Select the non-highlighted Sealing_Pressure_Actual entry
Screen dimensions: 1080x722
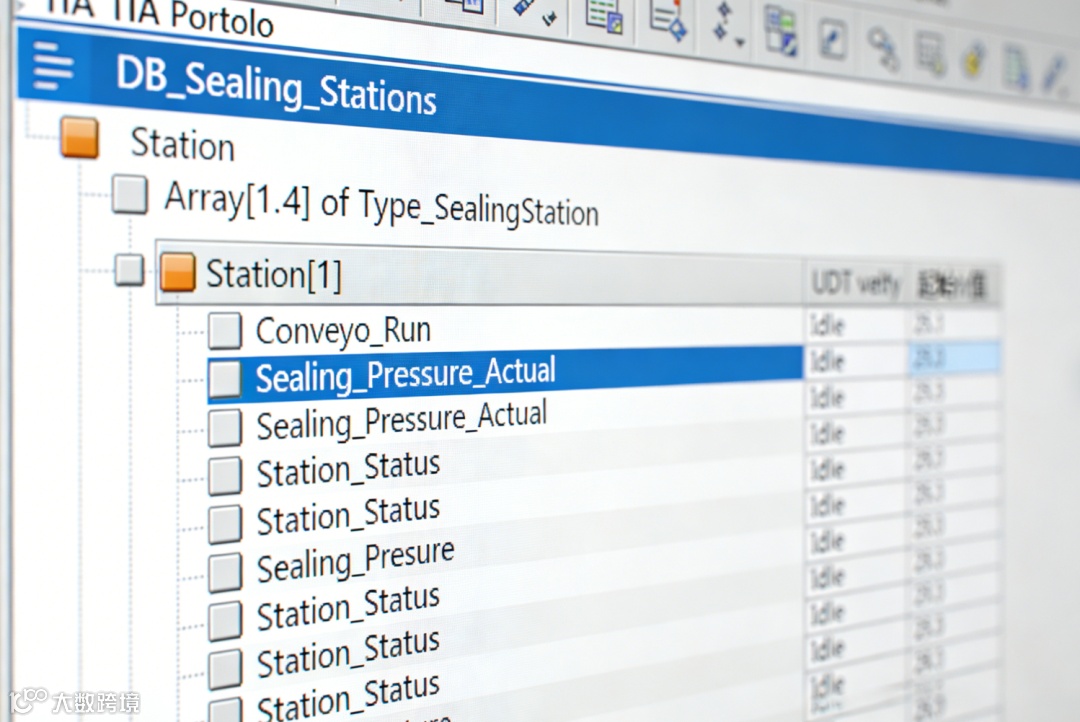(x=402, y=421)
